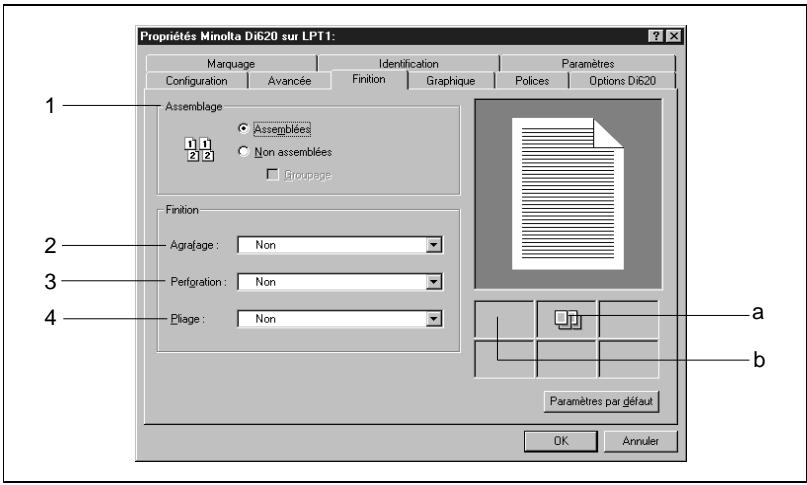Close the Propriétés Minolta Di620 dialog
Screen dimensions: 807x485
point(674,36)
